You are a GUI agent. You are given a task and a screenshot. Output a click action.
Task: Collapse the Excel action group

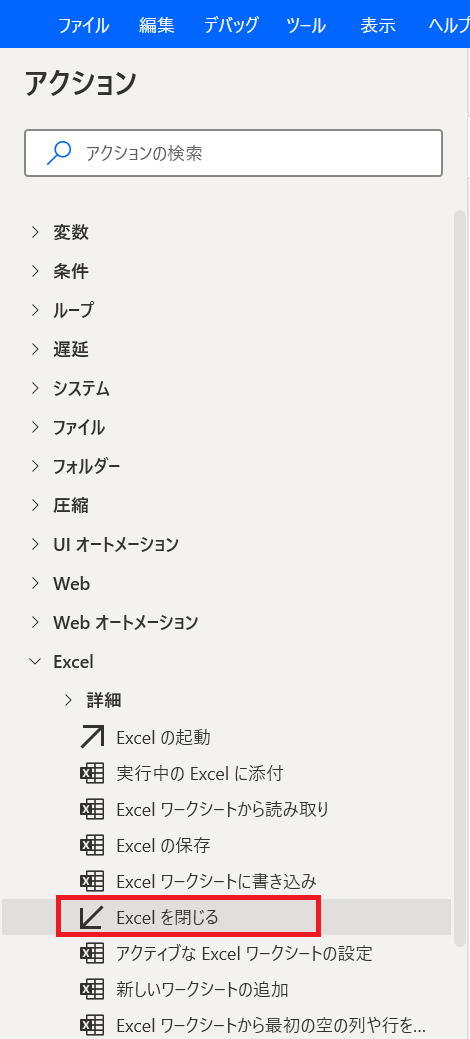pyautogui.click(x=35, y=661)
